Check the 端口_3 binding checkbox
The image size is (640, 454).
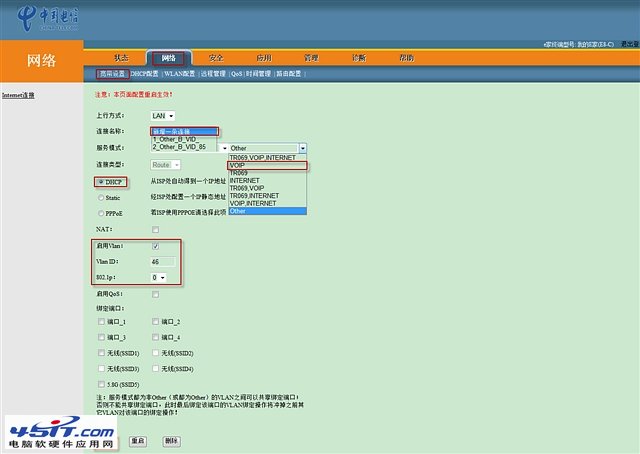[x=101, y=337]
